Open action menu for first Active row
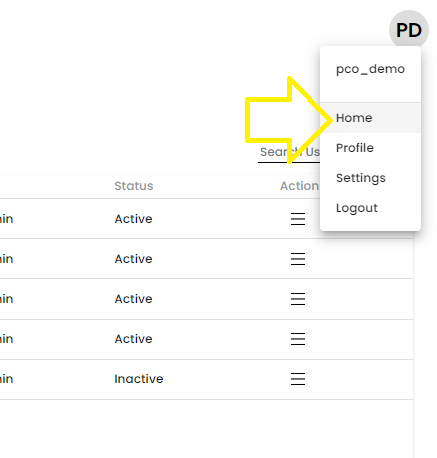437x458 pixels. pos(298,219)
